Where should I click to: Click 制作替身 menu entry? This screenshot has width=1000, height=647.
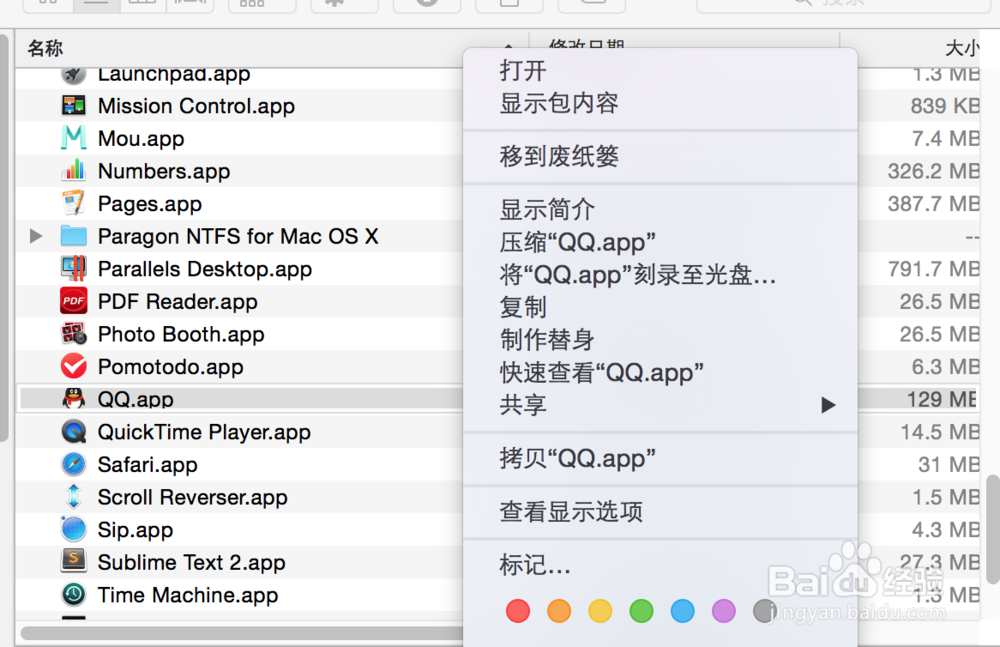(x=547, y=340)
